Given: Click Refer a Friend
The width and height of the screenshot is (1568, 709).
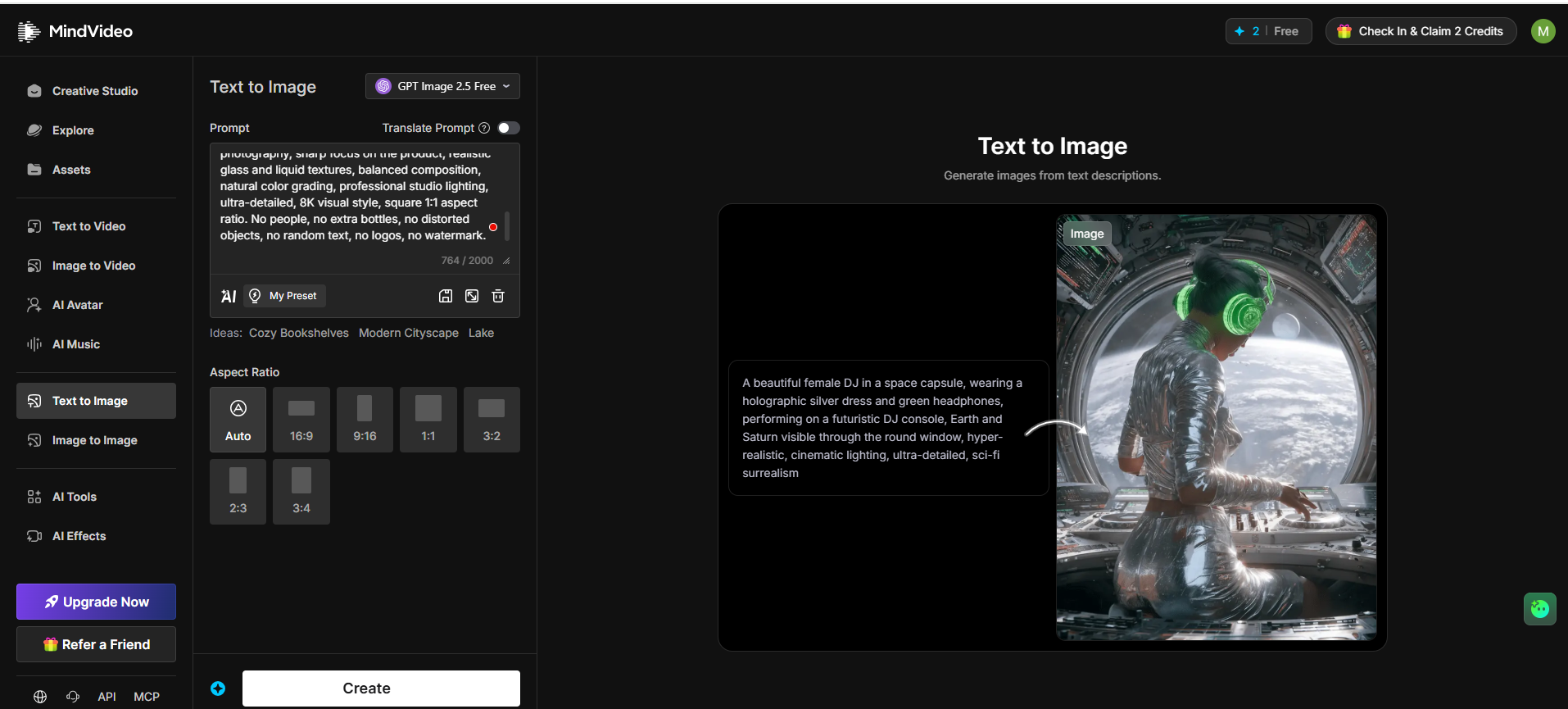Looking at the screenshot, I should [x=96, y=644].
